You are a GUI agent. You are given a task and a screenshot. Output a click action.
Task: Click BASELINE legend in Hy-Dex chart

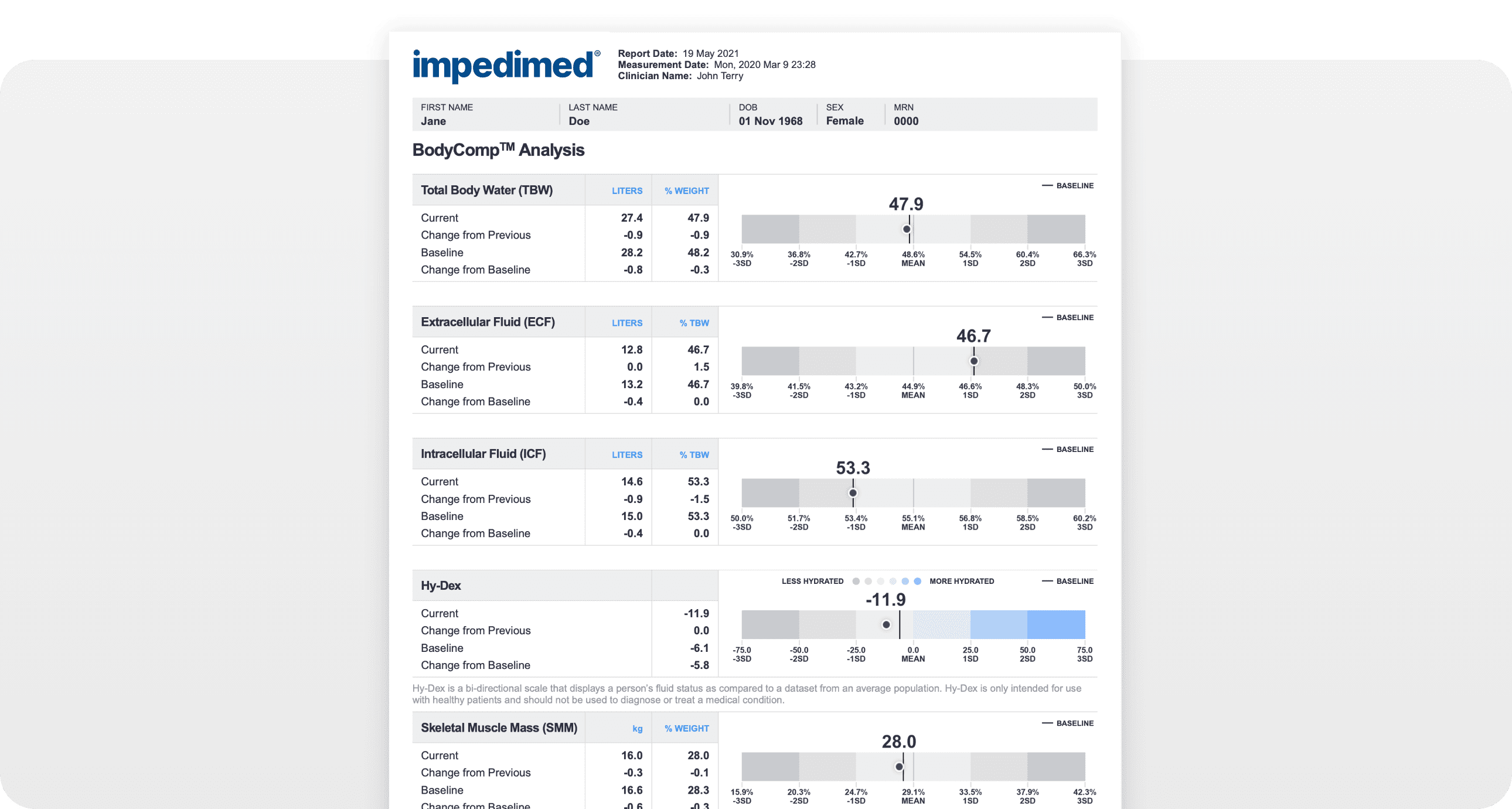pyautogui.click(x=1067, y=581)
